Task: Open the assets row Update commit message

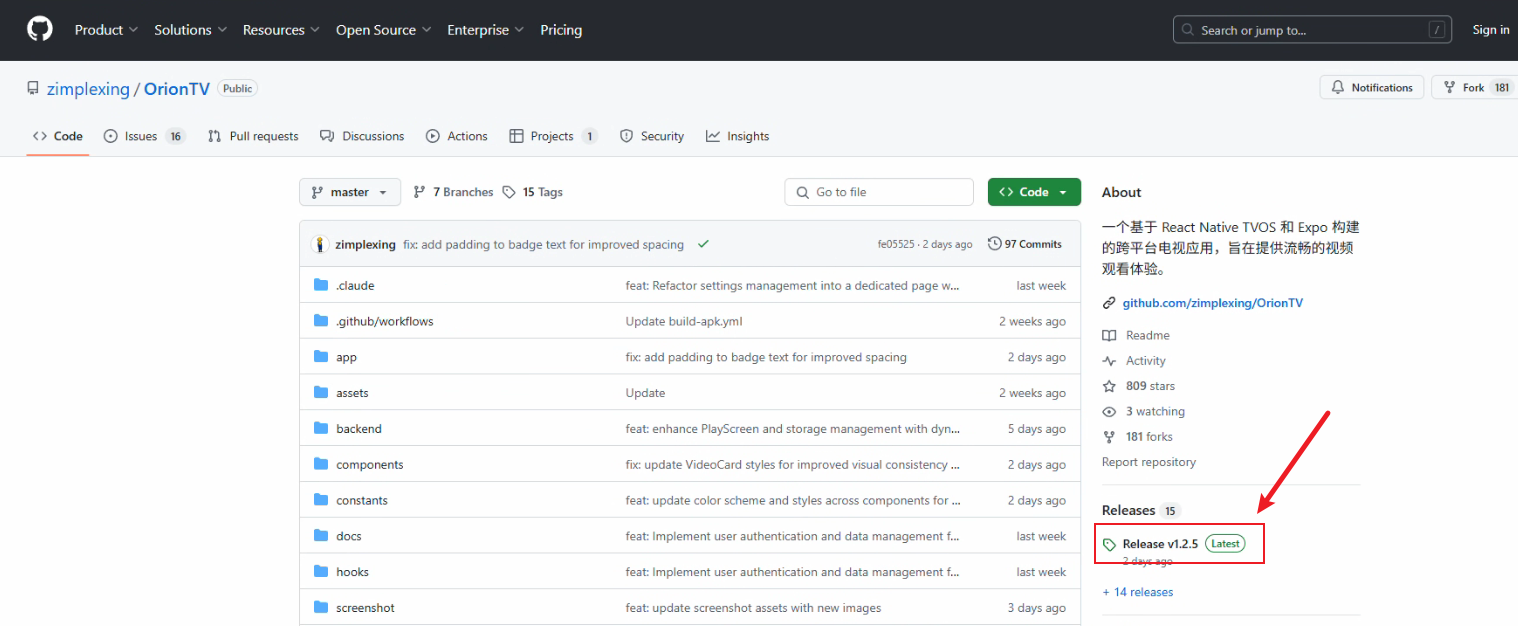Action: (645, 393)
